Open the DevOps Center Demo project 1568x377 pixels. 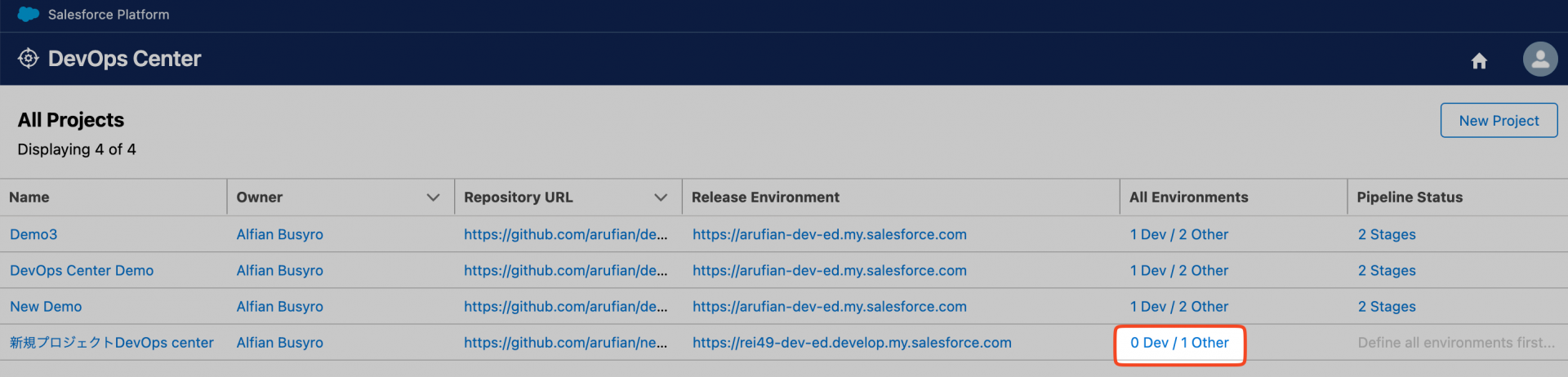pos(82,271)
